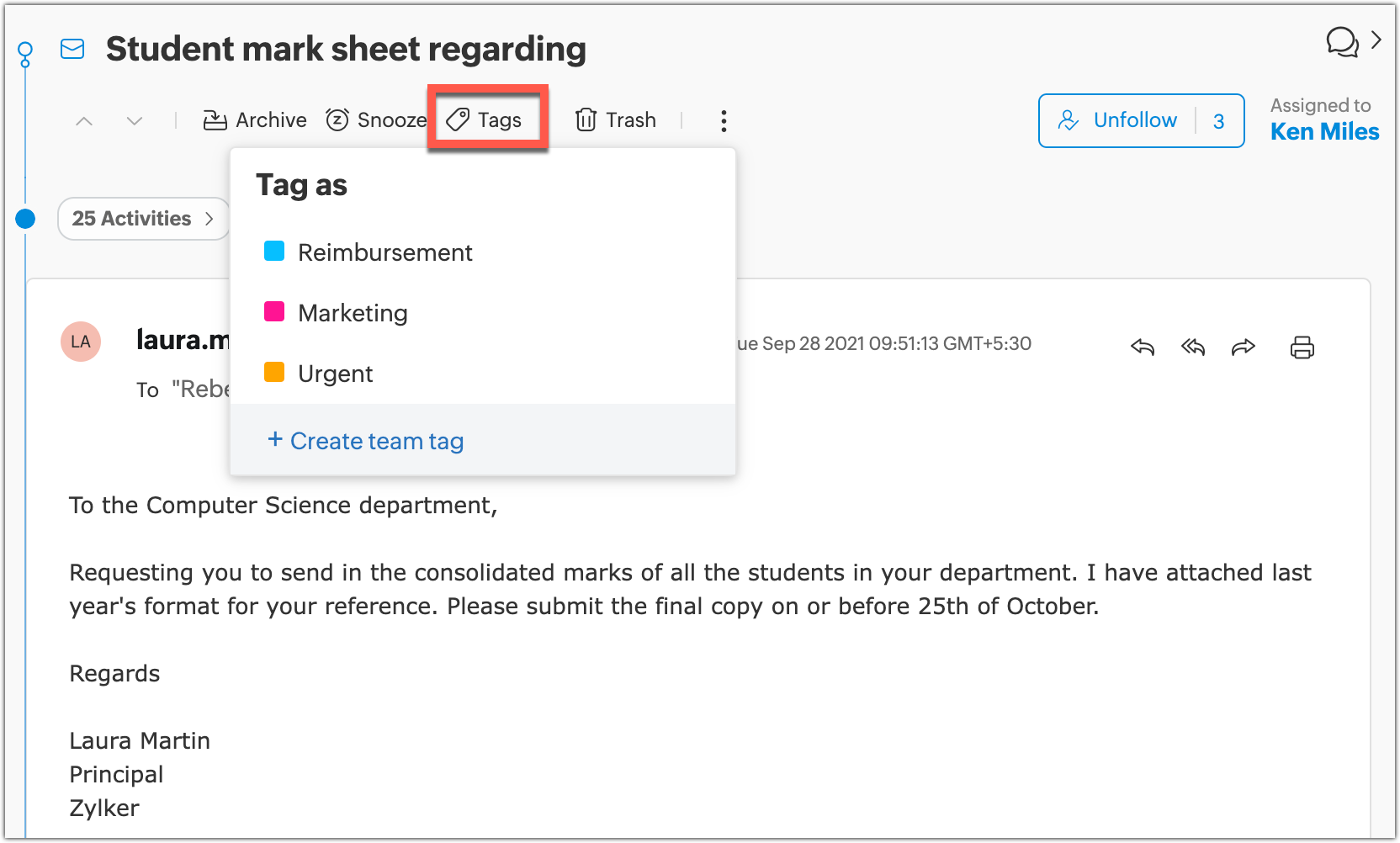Go to previous conversation with up chevron
The height and width of the screenshot is (843, 1400).
(x=84, y=121)
